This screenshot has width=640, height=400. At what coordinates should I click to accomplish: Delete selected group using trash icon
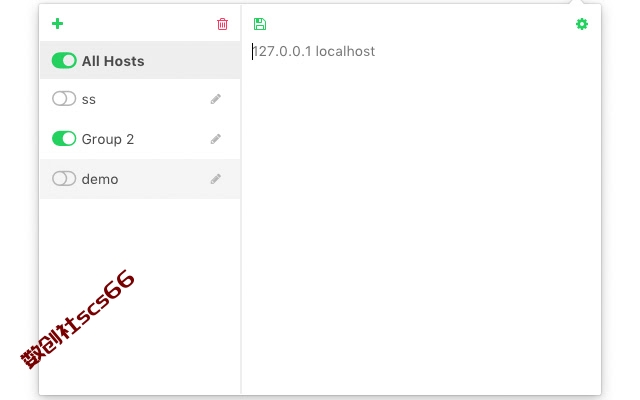(x=222, y=24)
